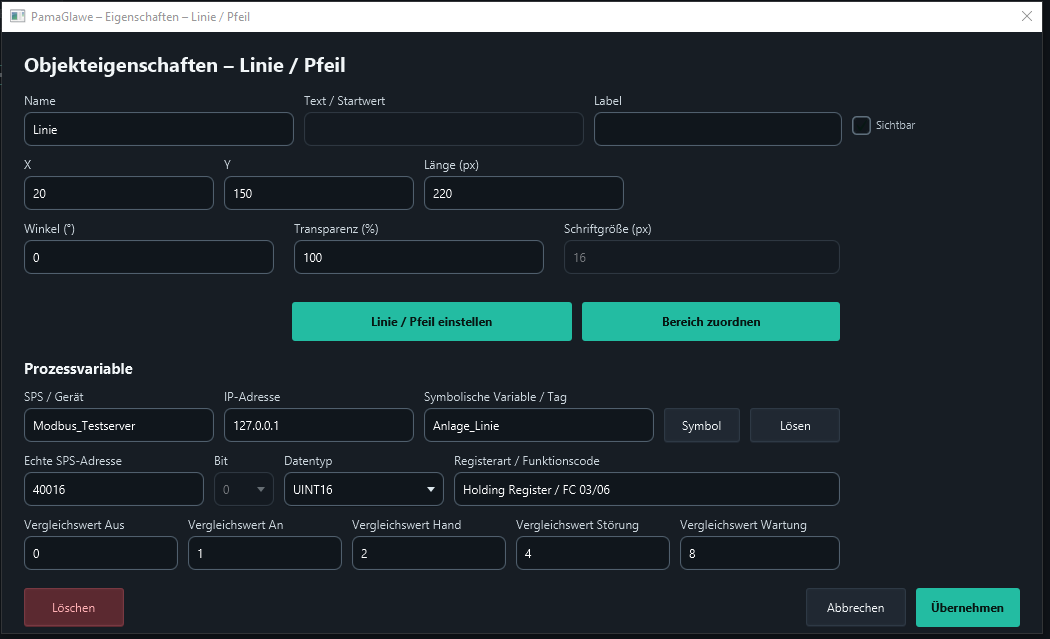
Task: Click the empty Label input field
Action: [x=717, y=129]
